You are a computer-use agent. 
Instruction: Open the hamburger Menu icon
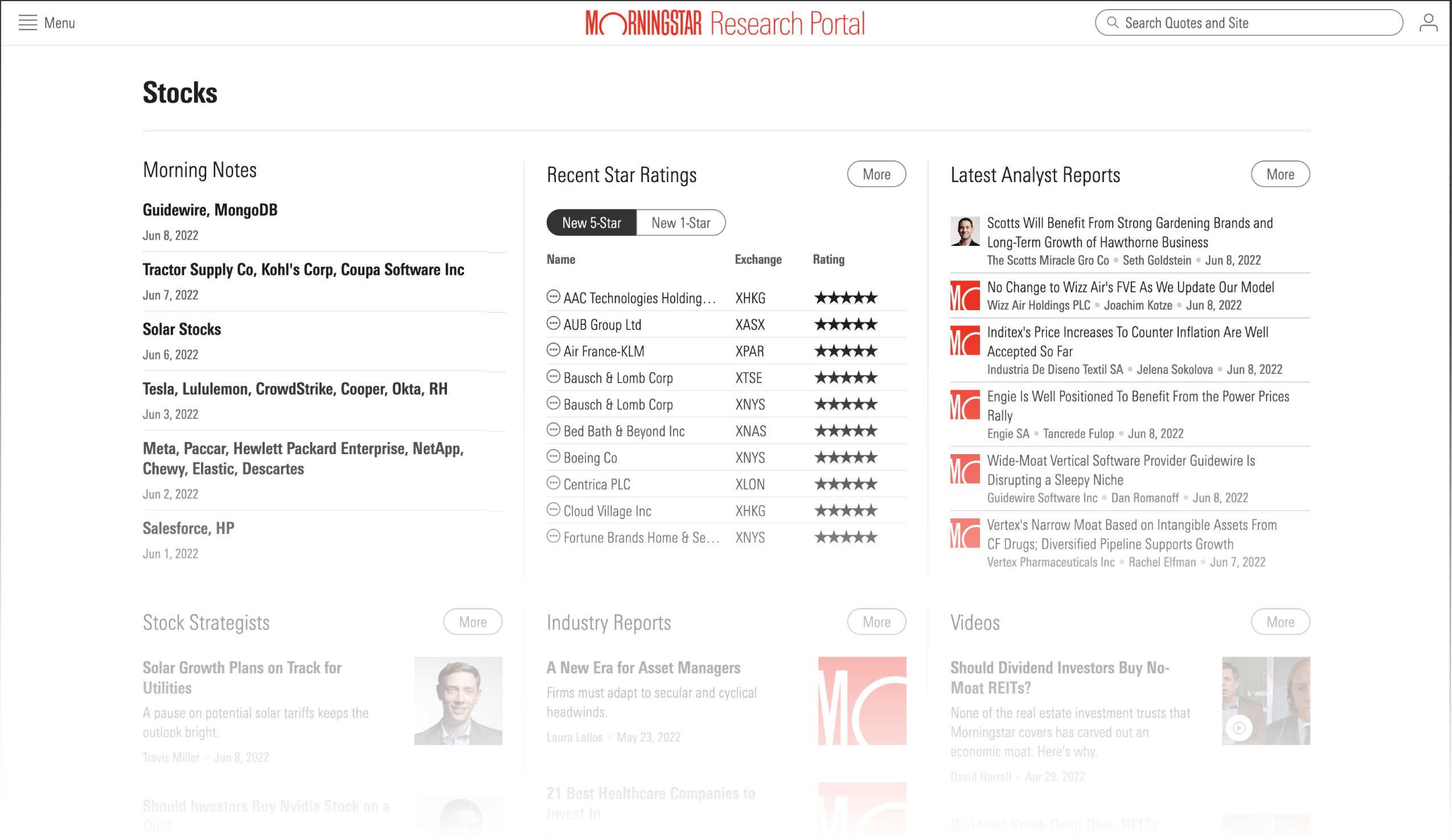point(27,22)
